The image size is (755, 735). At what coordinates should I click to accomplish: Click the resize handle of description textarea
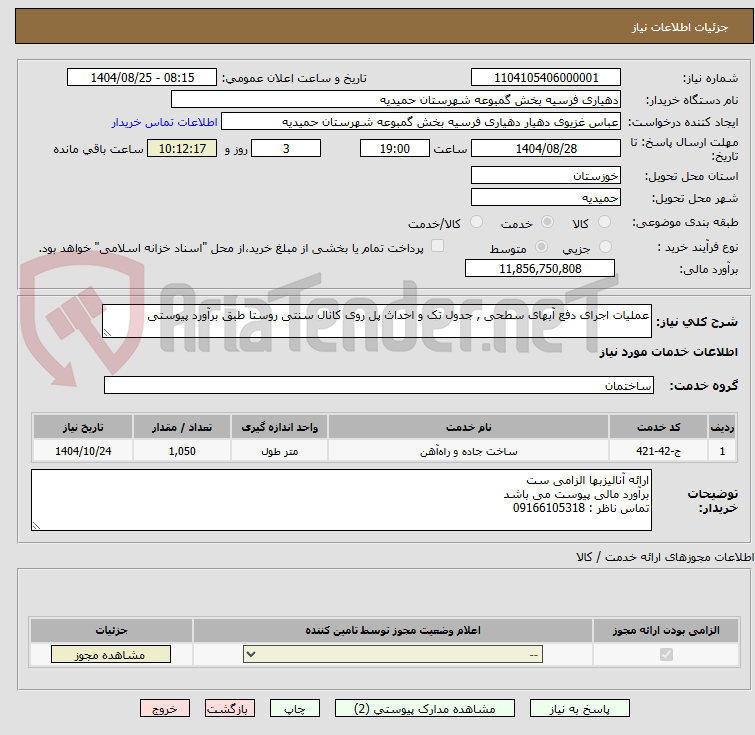pyautogui.click(x=107, y=332)
